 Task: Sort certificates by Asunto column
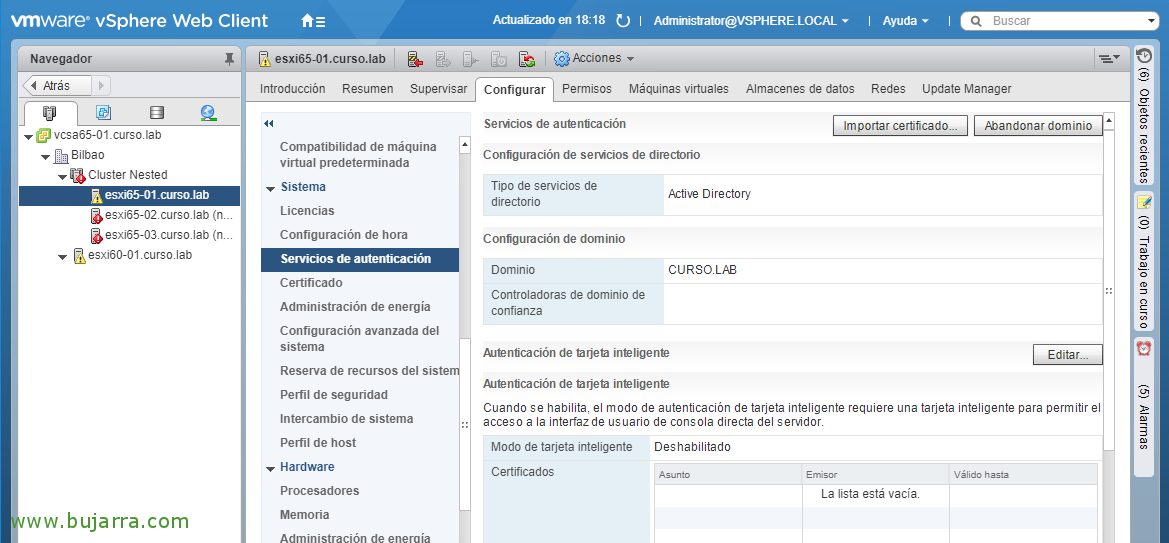click(x=728, y=474)
